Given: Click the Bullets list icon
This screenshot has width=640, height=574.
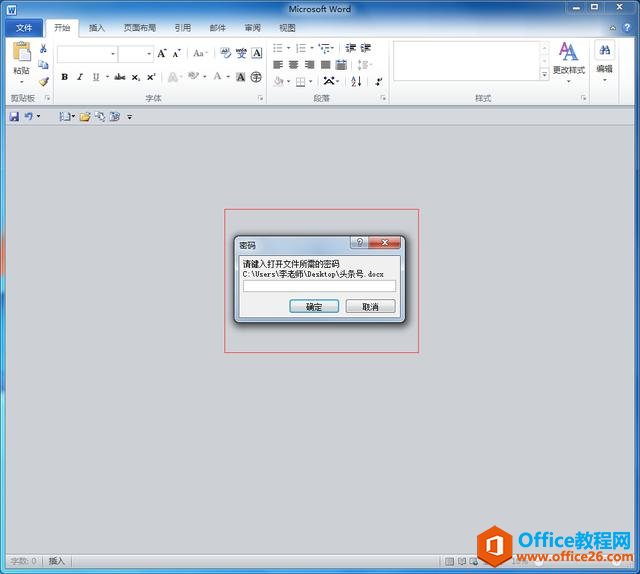Looking at the screenshot, I should pyautogui.click(x=278, y=48).
